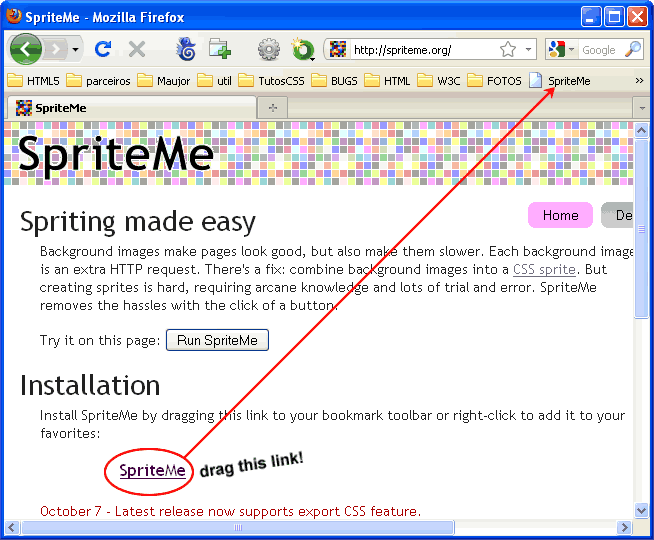
Task: Click the Stop loading X icon
Action: click(137, 49)
